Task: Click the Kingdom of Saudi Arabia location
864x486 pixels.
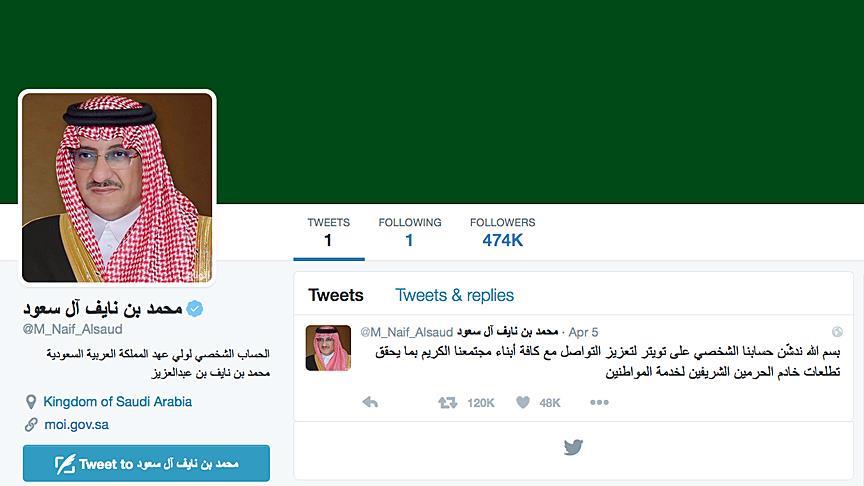Action: [x=117, y=402]
